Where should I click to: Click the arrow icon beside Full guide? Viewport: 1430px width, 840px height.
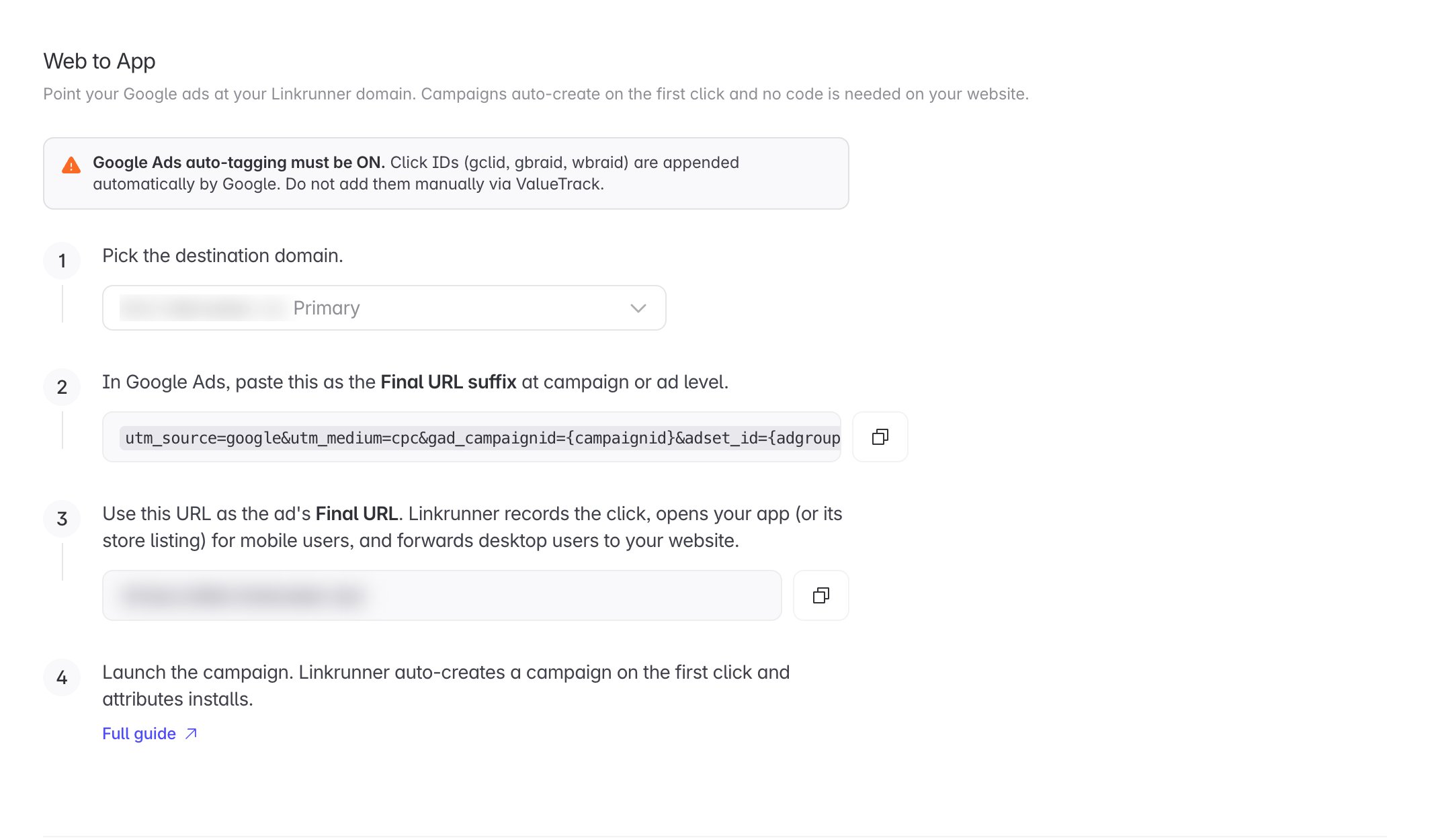(x=191, y=733)
